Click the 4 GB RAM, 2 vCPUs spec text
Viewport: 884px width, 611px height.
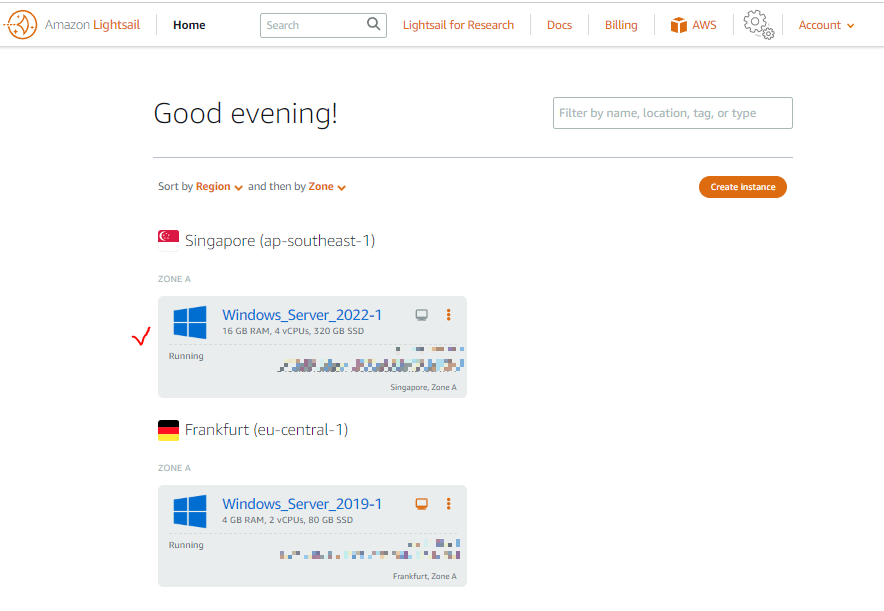[288, 520]
